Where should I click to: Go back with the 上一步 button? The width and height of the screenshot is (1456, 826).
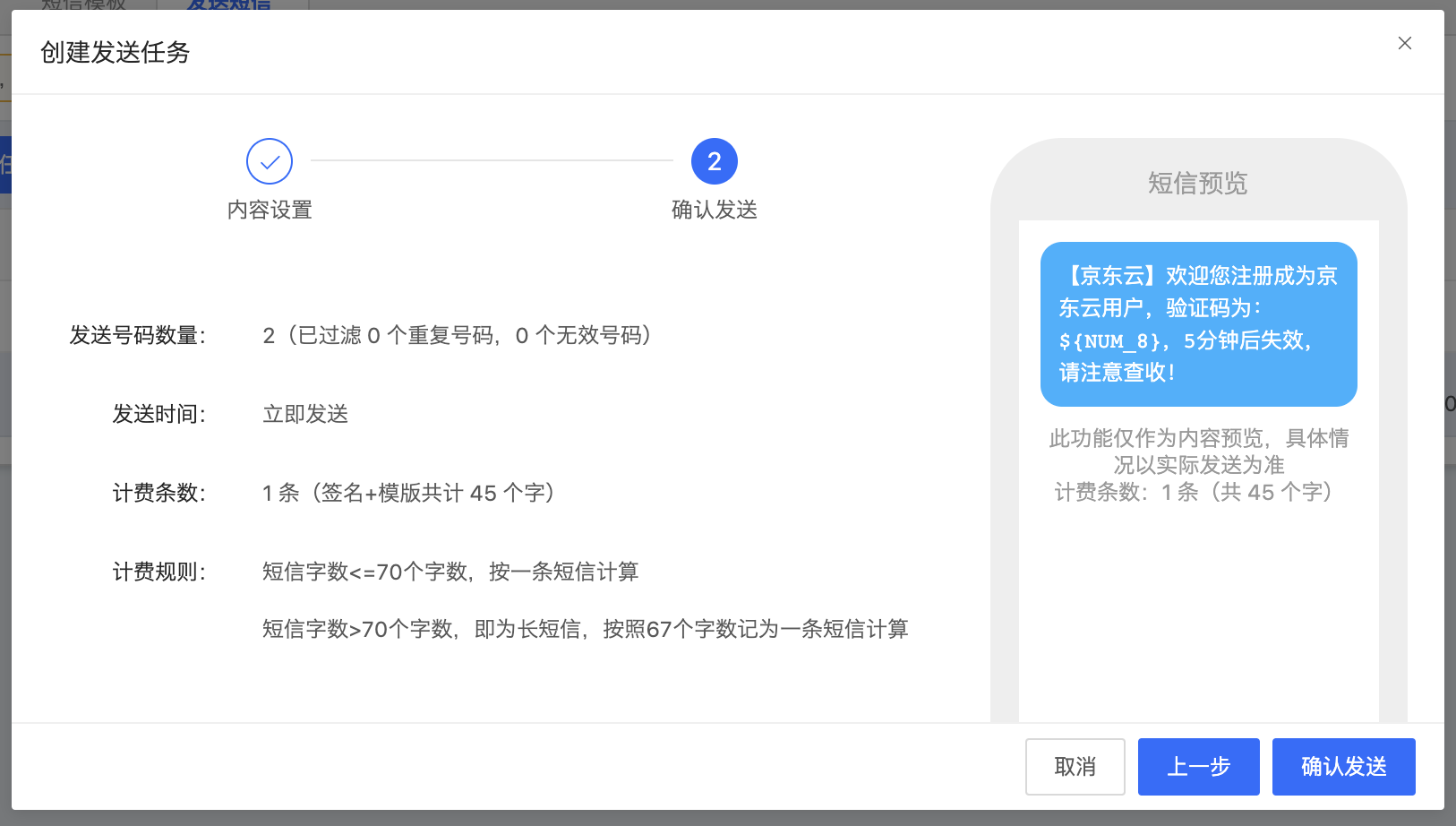click(x=1198, y=767)
